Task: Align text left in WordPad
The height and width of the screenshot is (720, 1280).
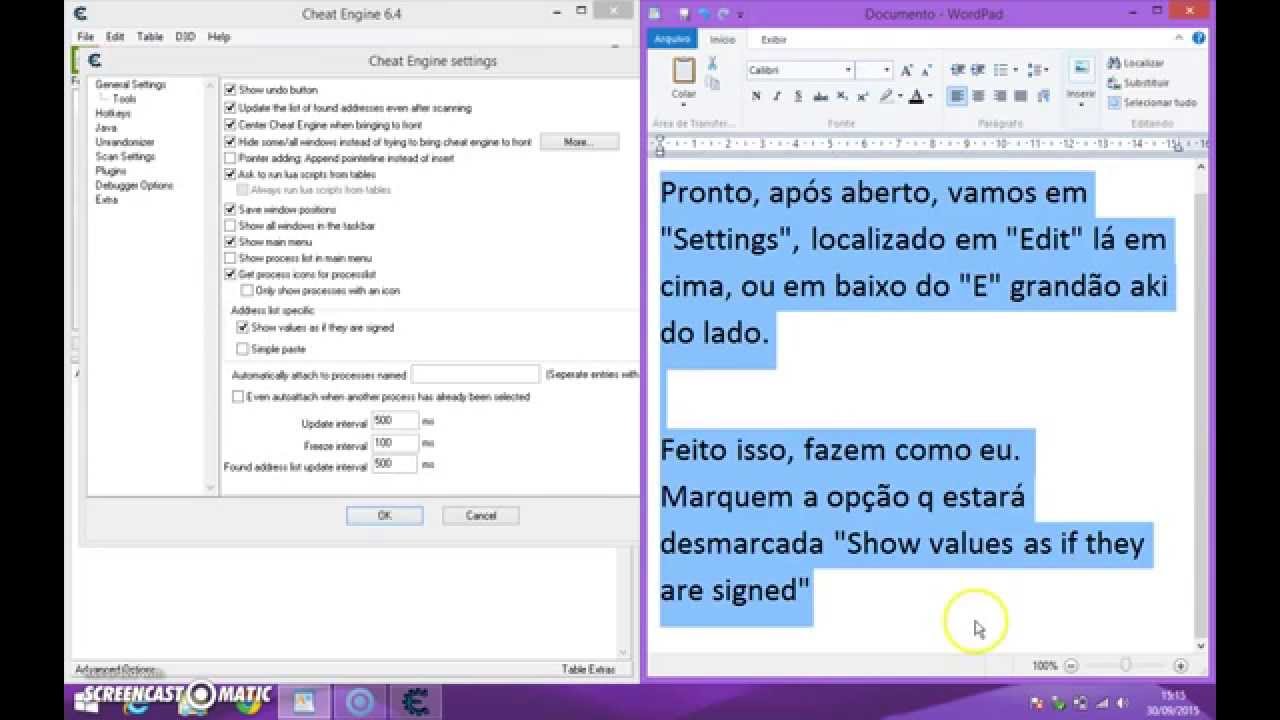Action: 957,96
